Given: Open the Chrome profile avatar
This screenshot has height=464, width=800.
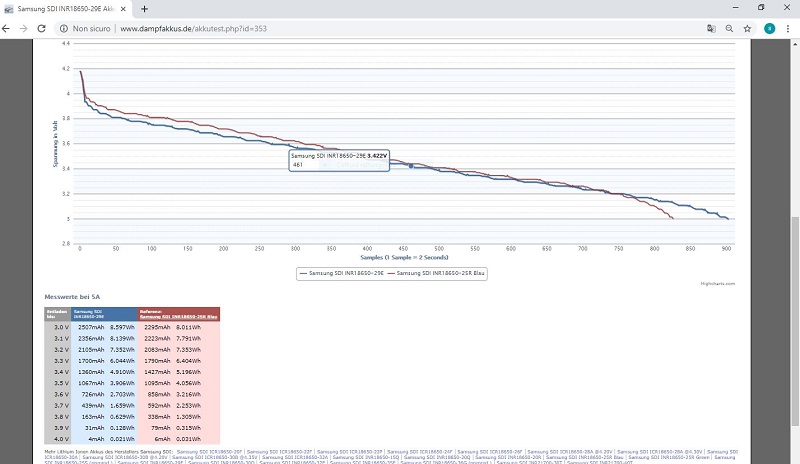Looking at the screenshot, I should 769,29.
